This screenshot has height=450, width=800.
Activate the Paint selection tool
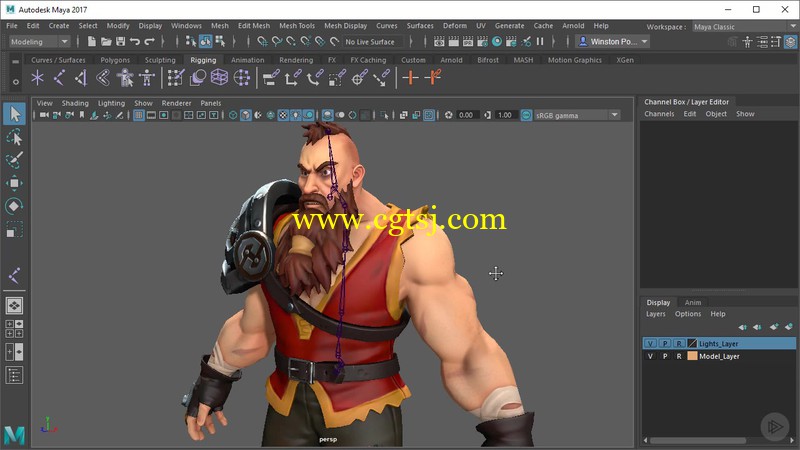point(14,160)
